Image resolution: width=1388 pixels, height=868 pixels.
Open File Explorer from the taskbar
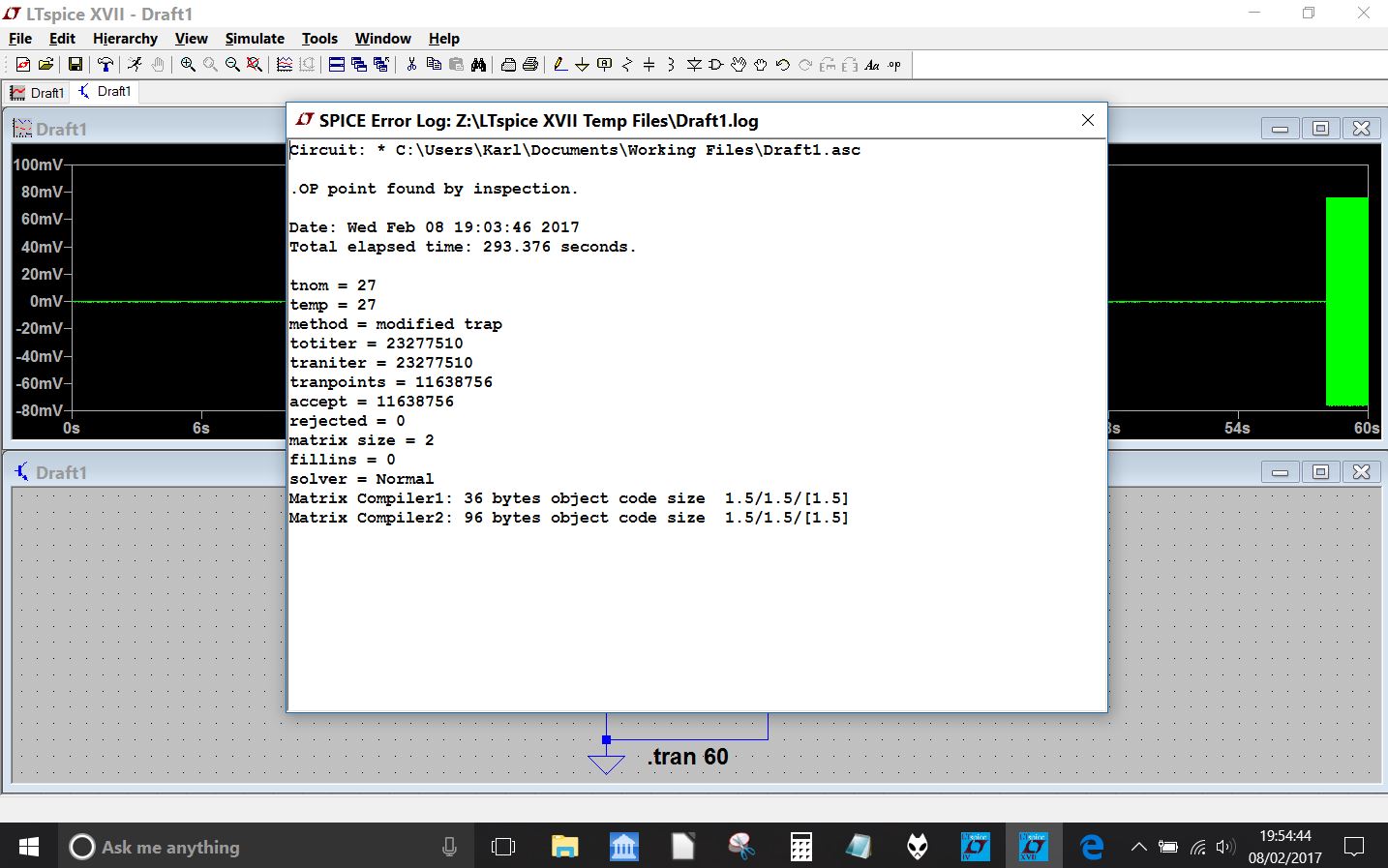pyautogui.click(x=564, y=847)
